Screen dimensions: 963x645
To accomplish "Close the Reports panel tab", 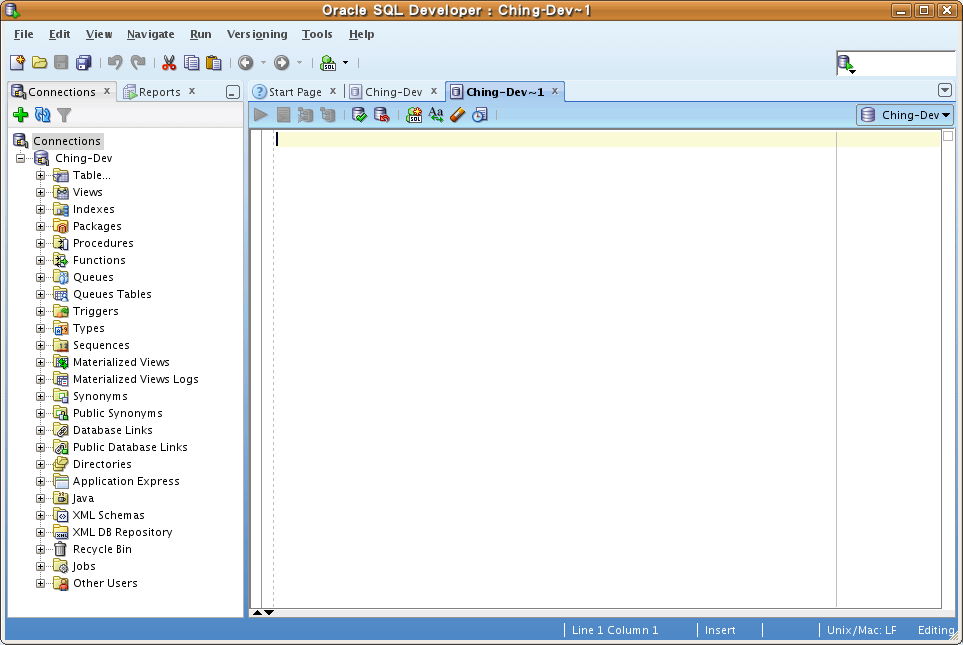I will [192, 91].
